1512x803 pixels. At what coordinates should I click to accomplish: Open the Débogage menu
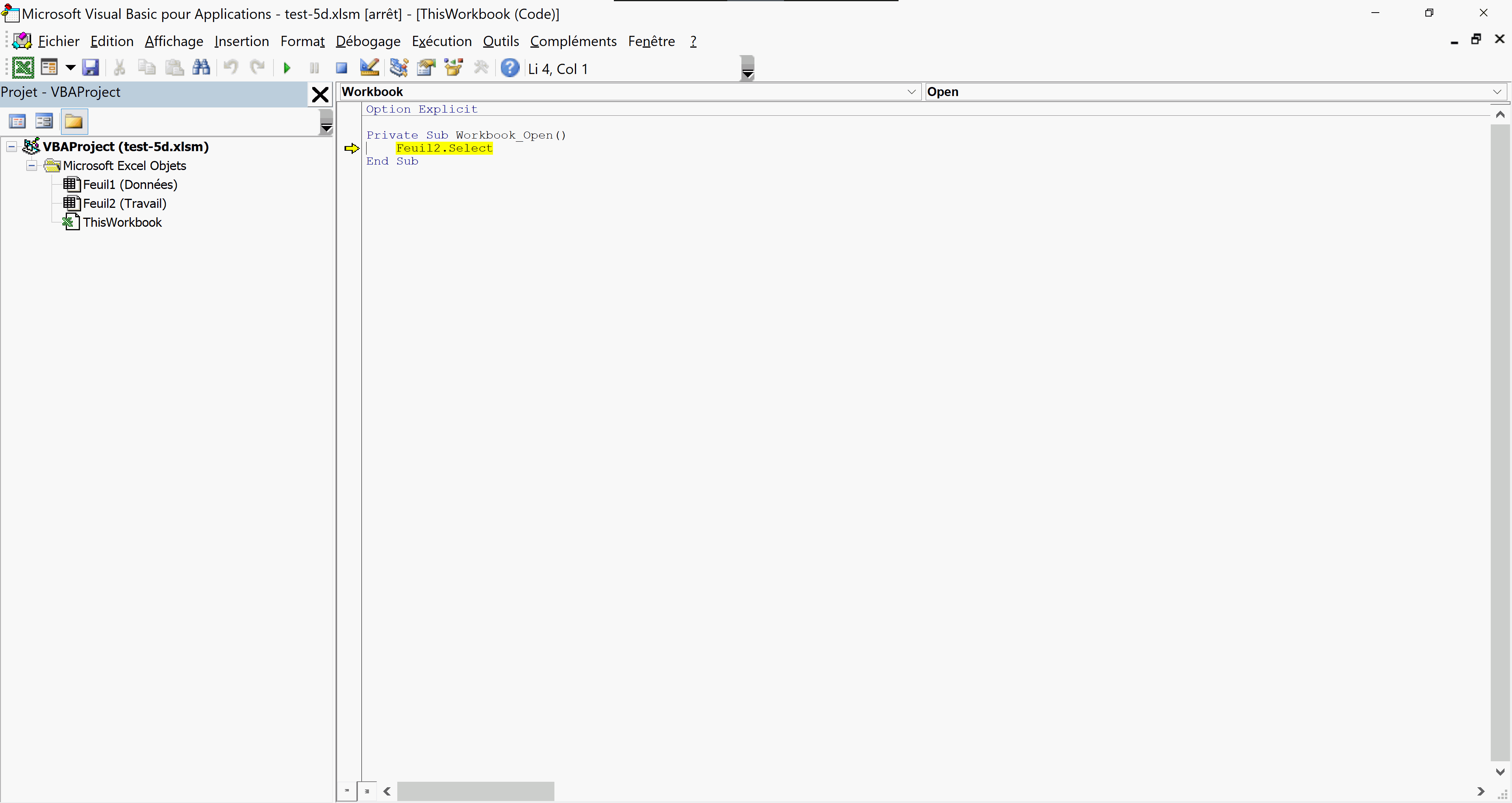(x=368, y=41)
